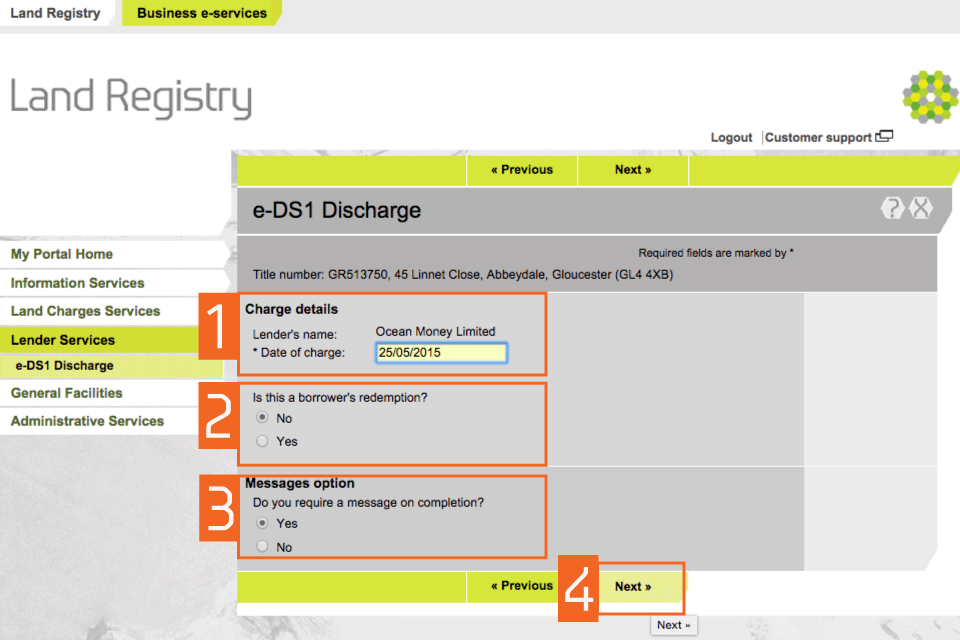Open My Portal Home menu

click(x=62, y=254)
